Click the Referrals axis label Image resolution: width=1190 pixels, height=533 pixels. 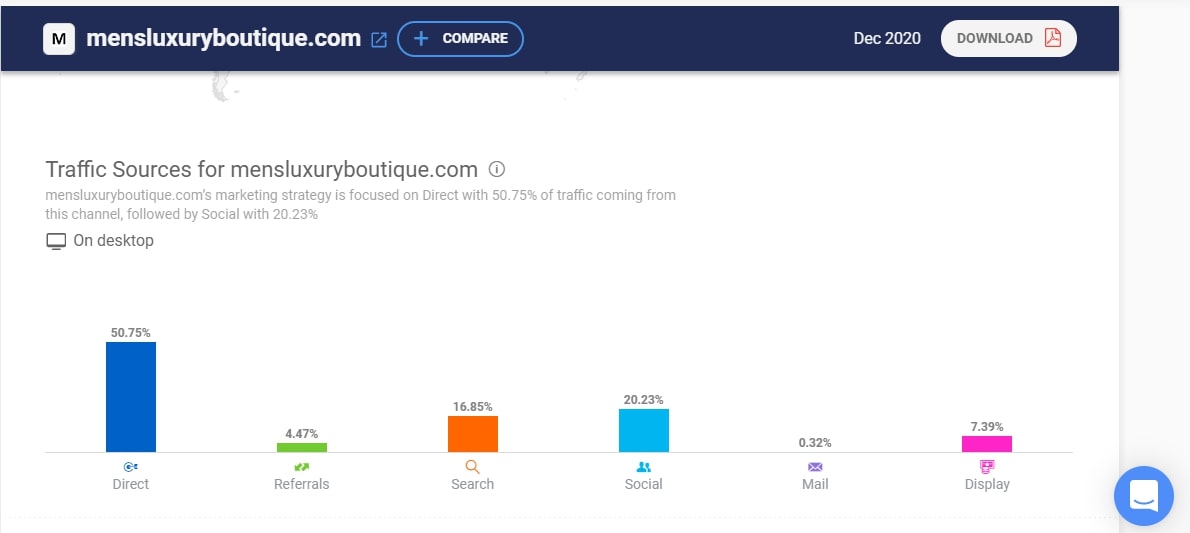(301, 484)
